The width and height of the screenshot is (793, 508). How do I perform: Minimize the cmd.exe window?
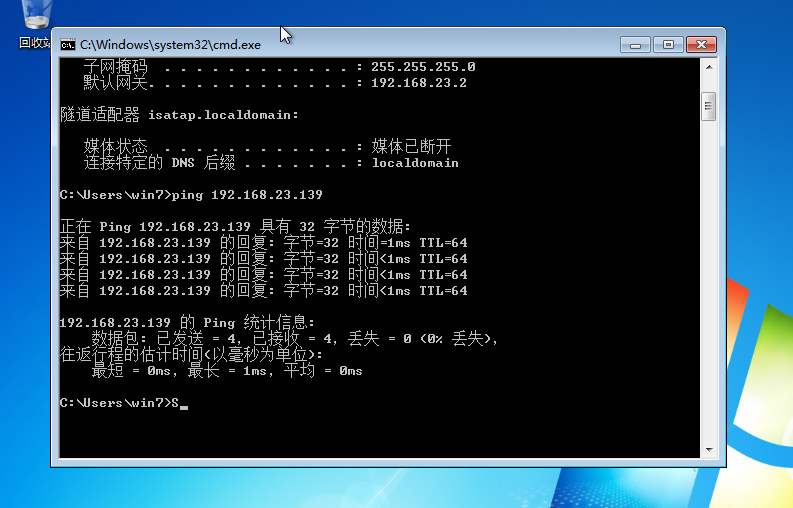[x=635, y=44]
